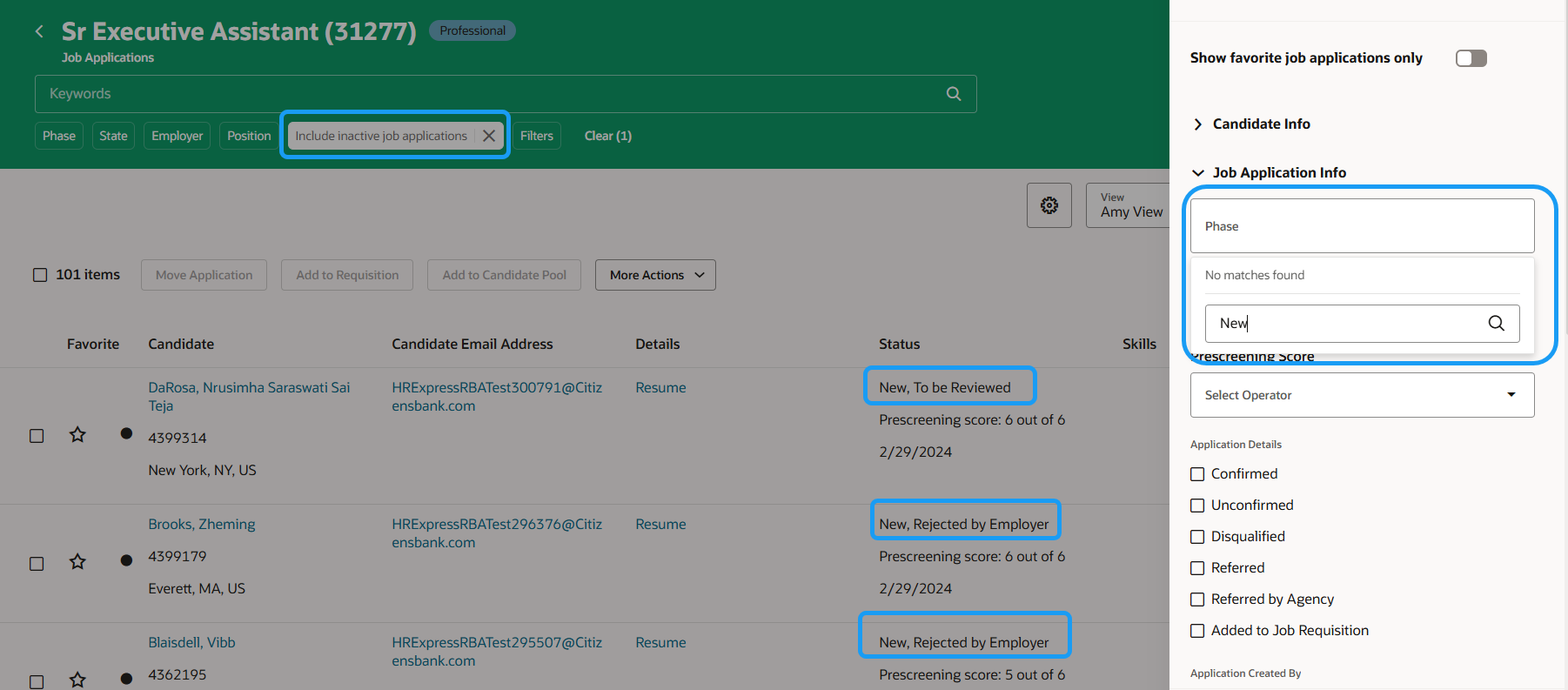Image resolution: width=1568 pixels, height=690 pixels.
Task: Collapse the Job Application Info section
Action: (x=1198, y=173)
